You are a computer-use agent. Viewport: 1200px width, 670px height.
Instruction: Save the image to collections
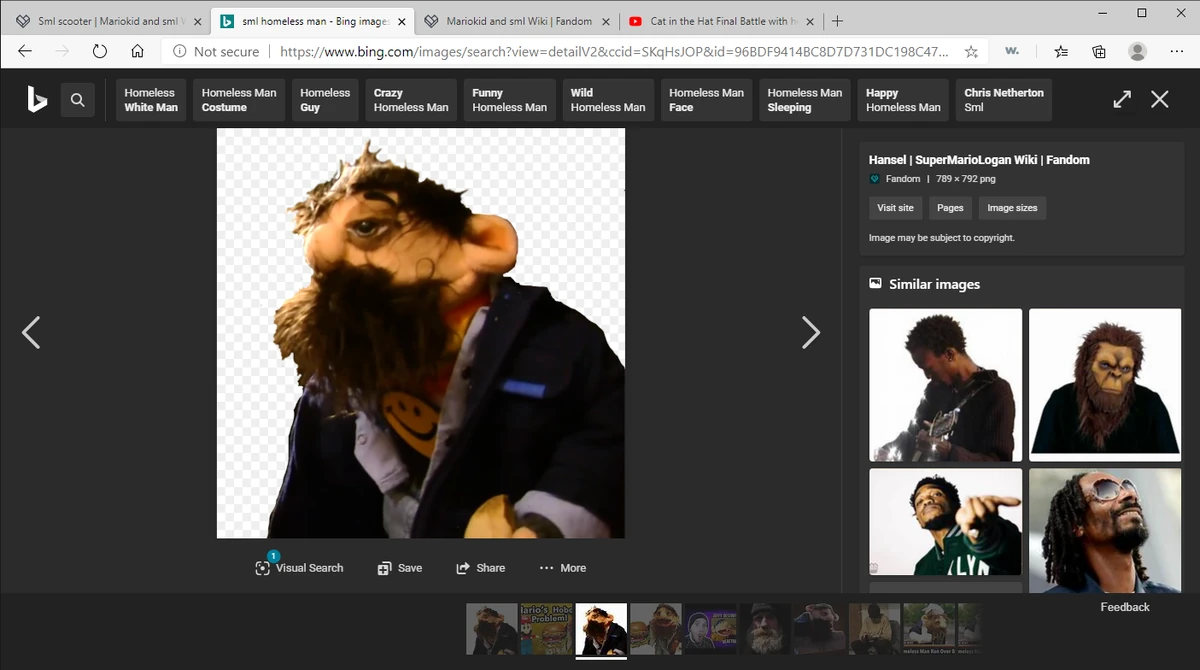399,568
